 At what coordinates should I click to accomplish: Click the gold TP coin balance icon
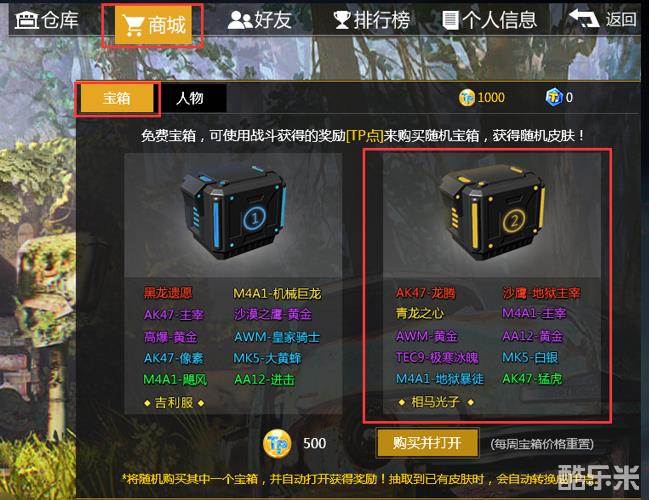tap(466, 98)
